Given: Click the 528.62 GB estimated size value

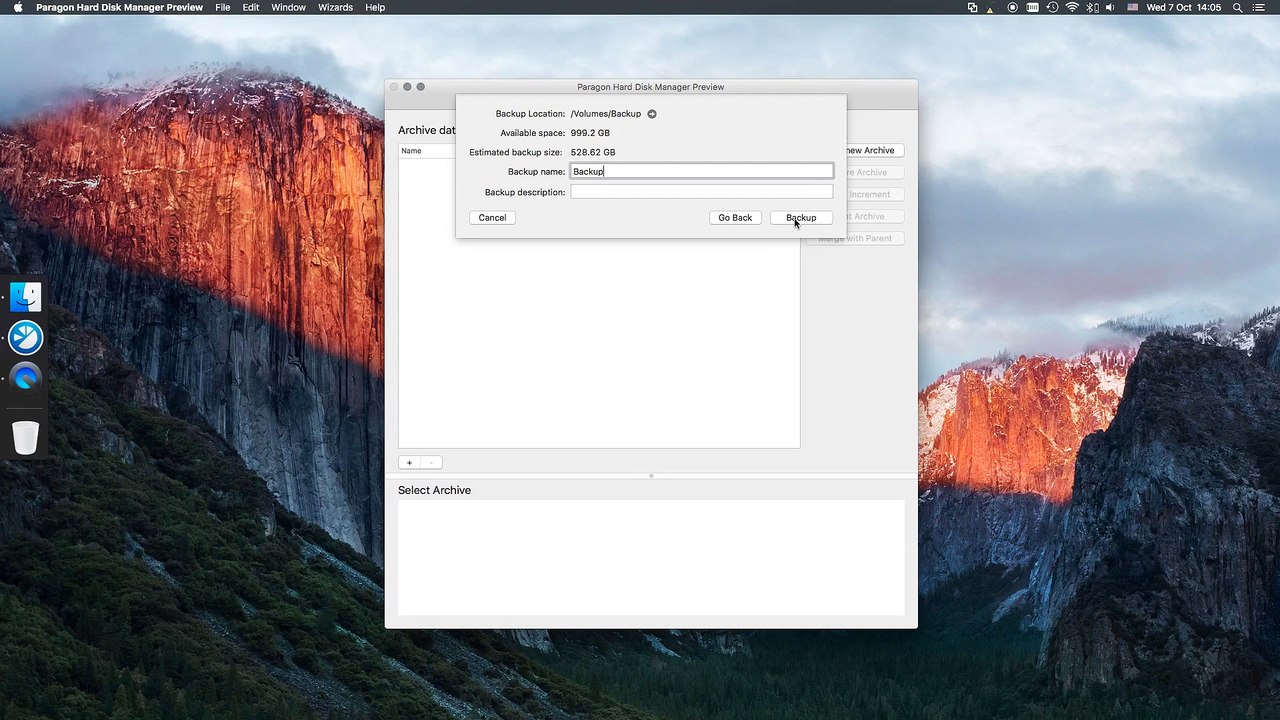Looking at the screenshot, I should coord(593,152).
